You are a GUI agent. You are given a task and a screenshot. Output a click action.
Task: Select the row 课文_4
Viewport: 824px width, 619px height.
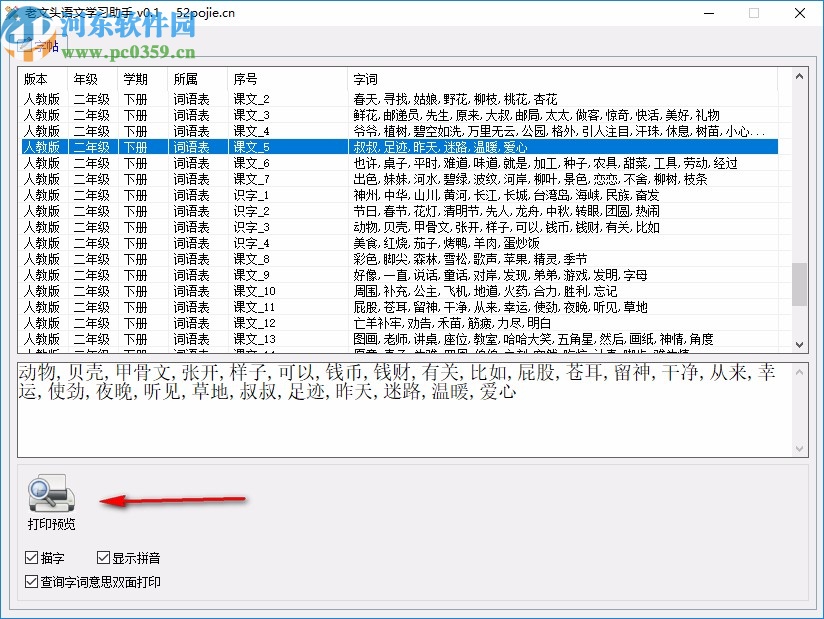(399, 131)
